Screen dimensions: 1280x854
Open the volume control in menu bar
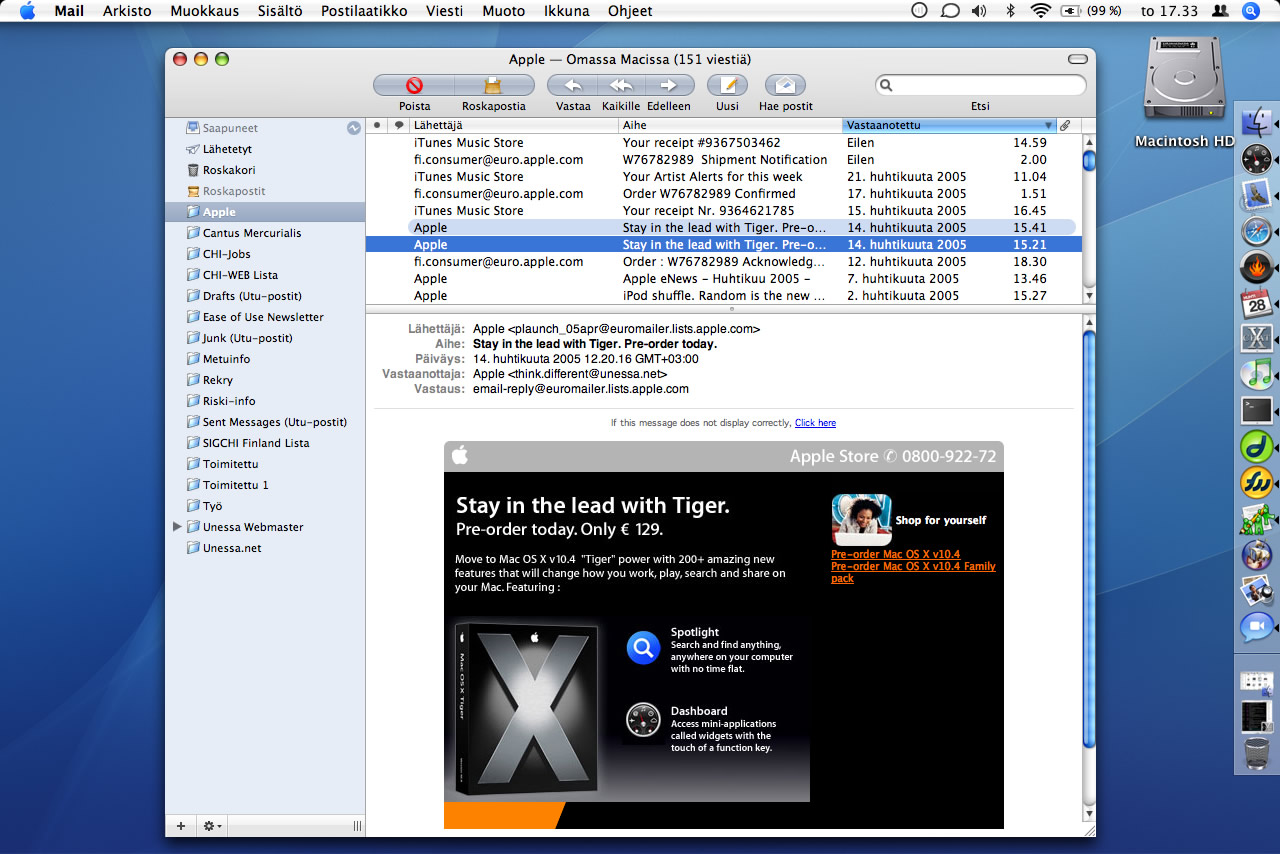[979, 11]
